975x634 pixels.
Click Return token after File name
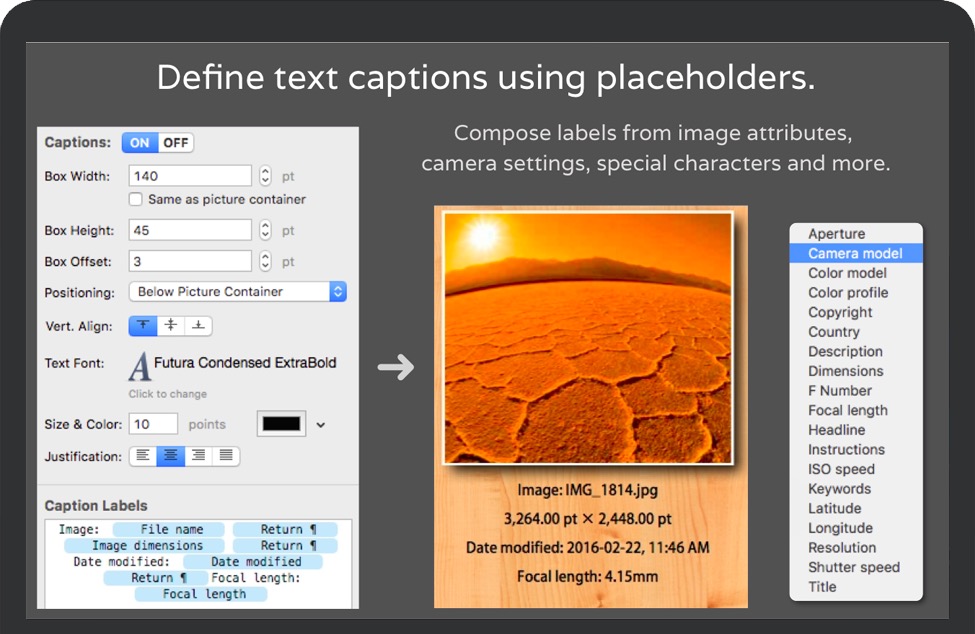(285, 530)
